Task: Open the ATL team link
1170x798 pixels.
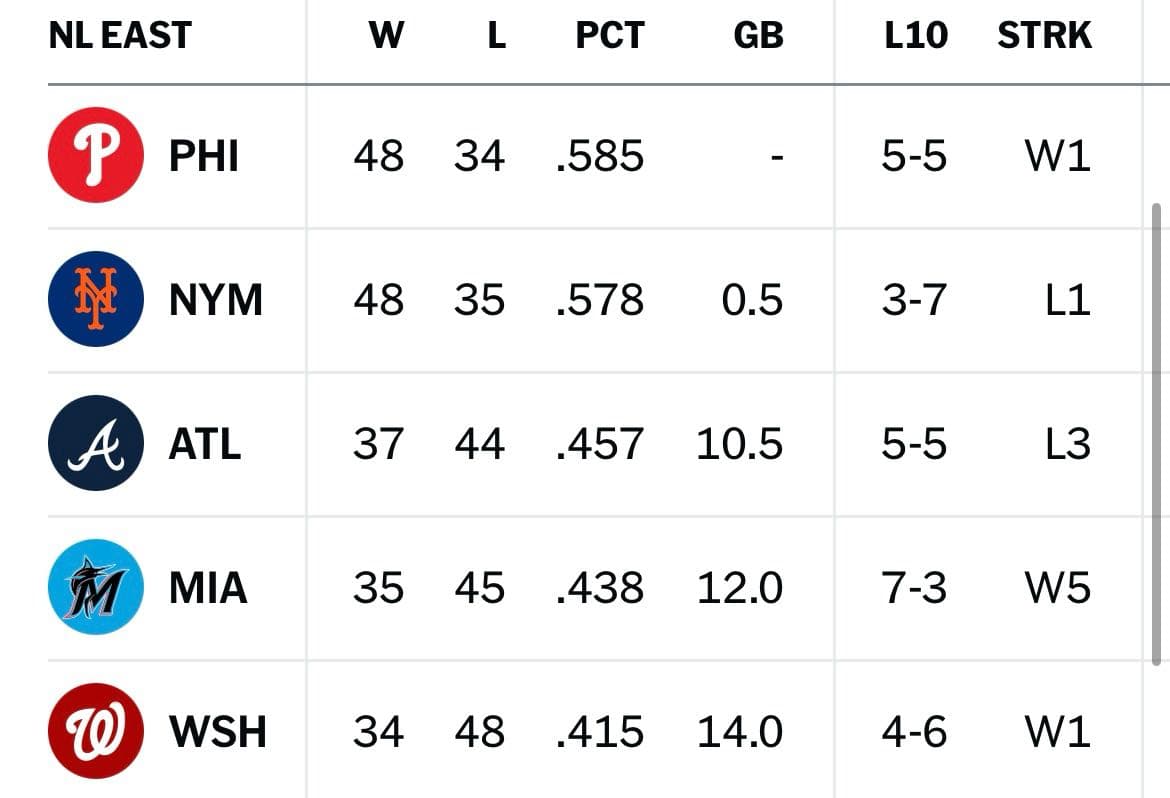Action: (204, 444)
